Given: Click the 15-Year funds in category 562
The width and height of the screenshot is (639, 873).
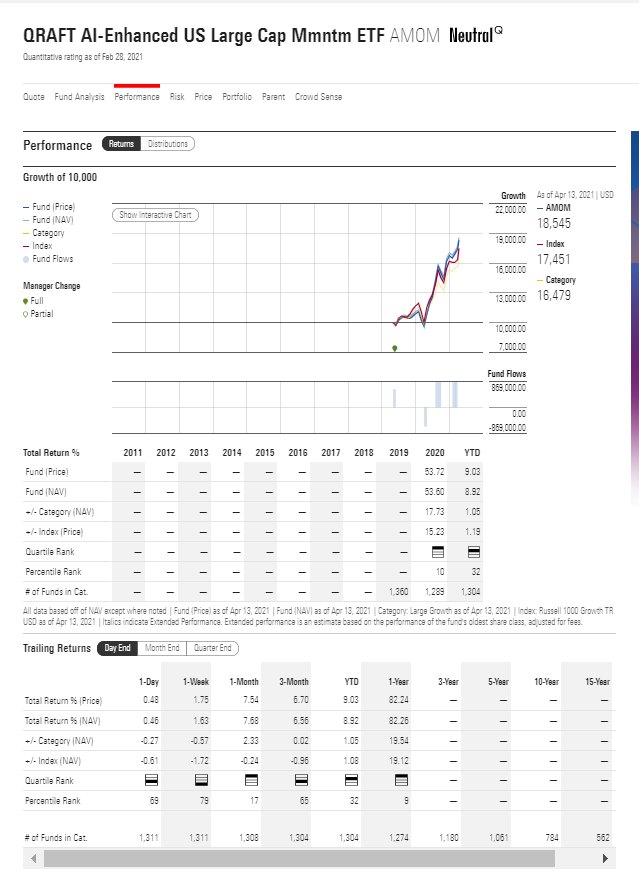Looking at the screenshot, I should (x=603, y=837).
